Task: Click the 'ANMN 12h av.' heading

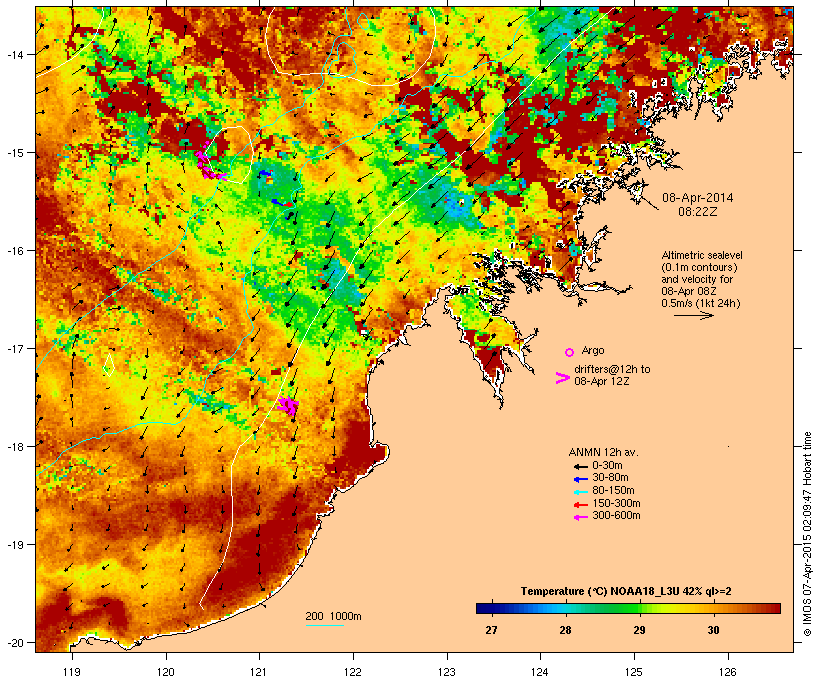Action: (x=603, y=452)
